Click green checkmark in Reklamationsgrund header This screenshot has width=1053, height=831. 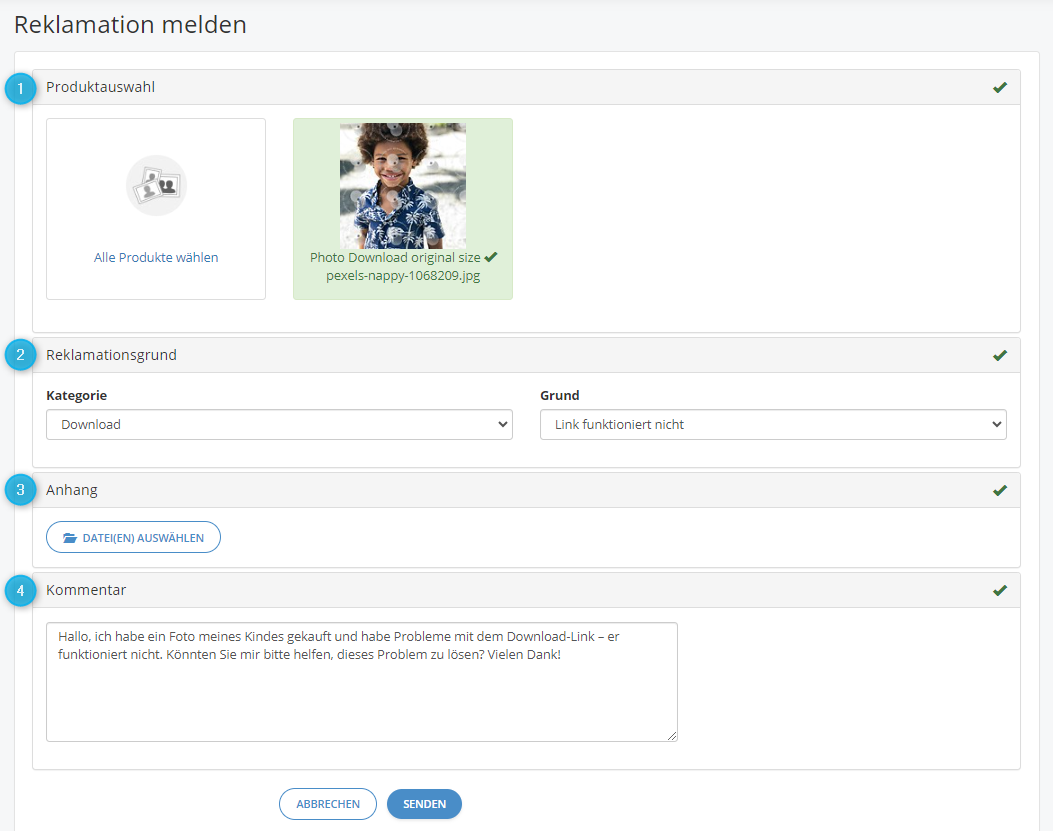click(1000, 355)
